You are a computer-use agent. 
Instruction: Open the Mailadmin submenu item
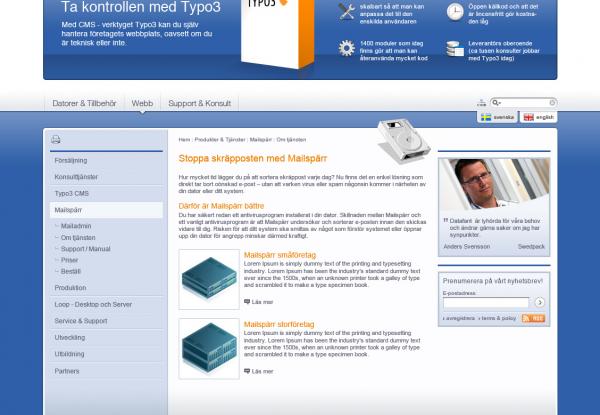[x=76, y=226]
